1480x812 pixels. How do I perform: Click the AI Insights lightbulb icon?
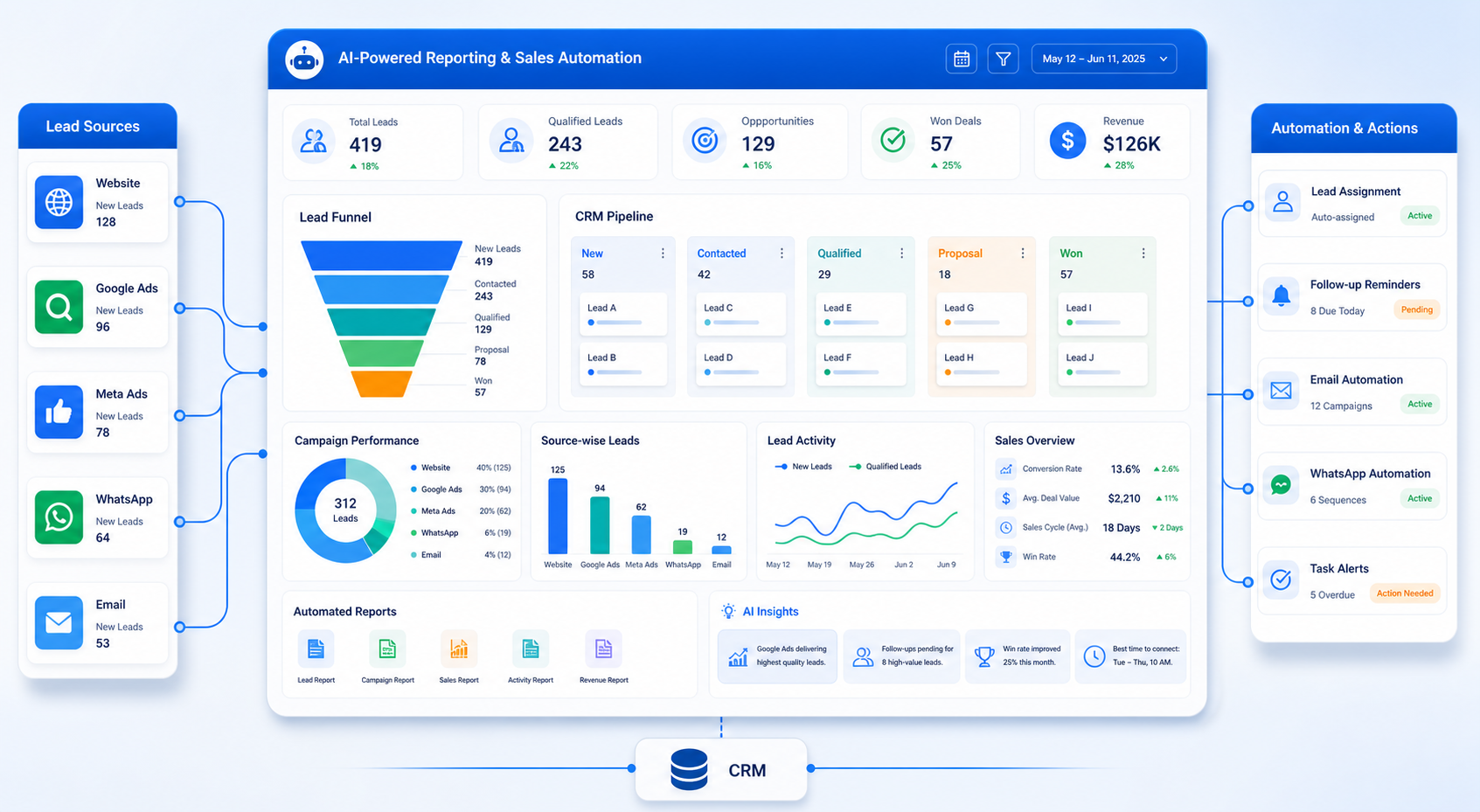(728, 611)
